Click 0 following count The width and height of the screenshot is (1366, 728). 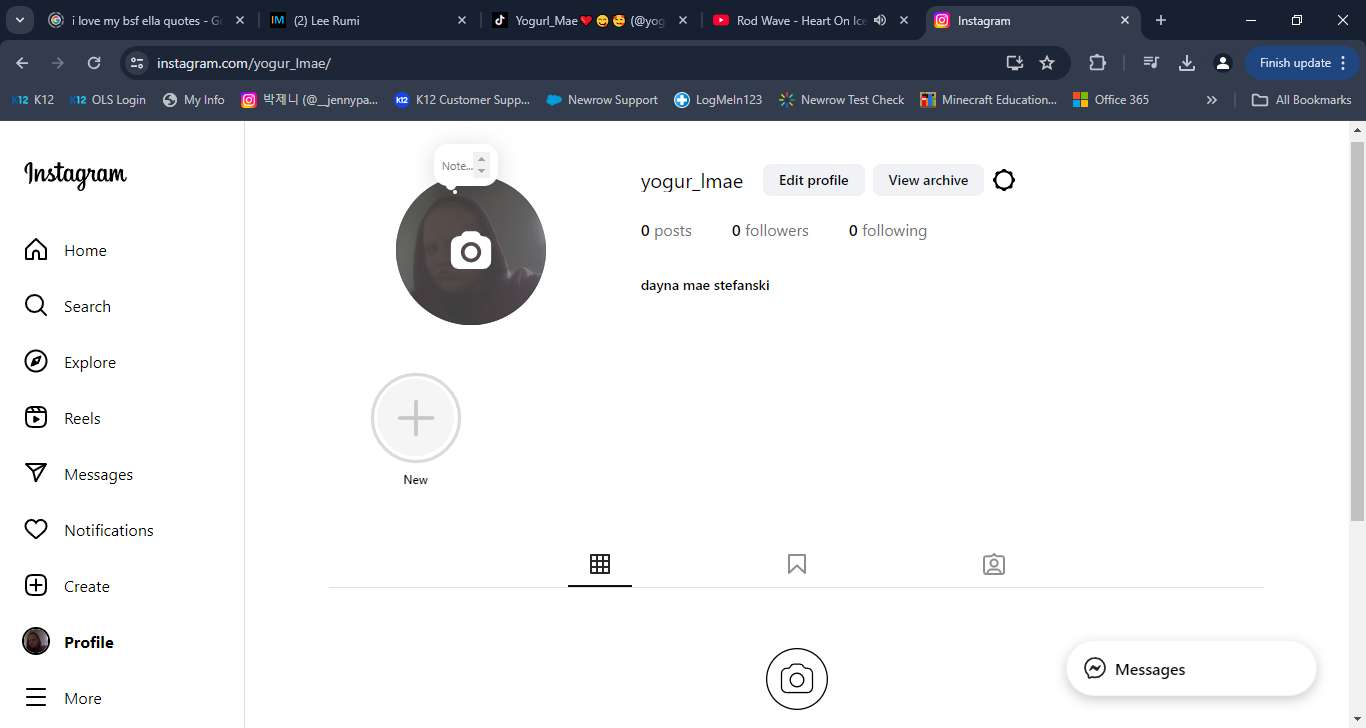(888, 230)
